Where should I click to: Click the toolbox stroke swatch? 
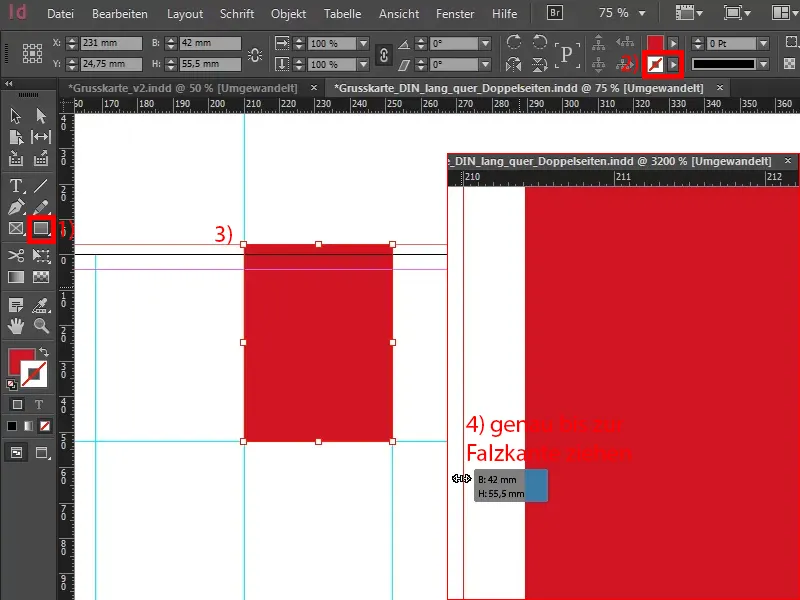(x=34, y=374)
